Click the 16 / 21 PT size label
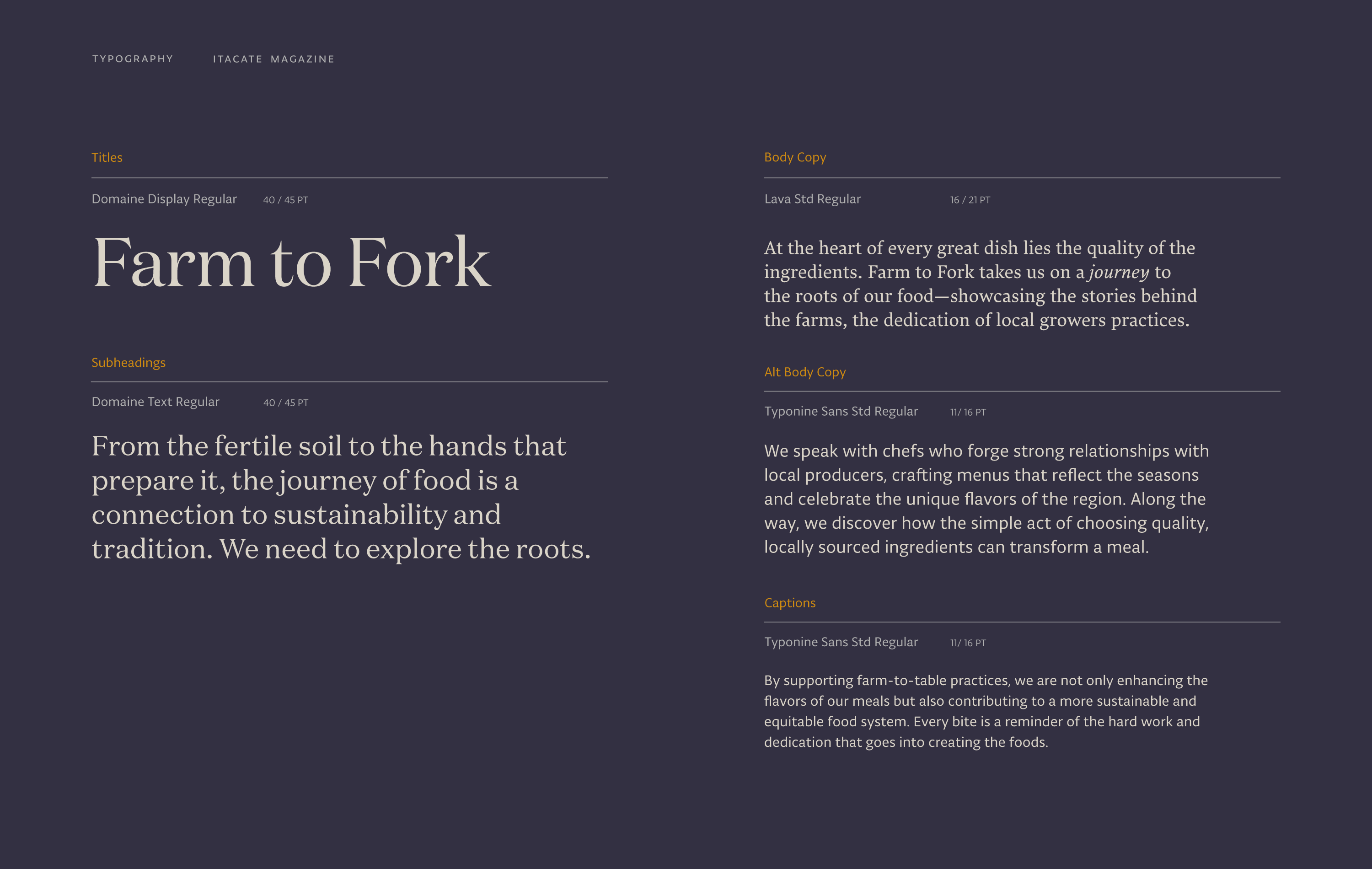The image size is (1372, 869). tap(970, 200)
